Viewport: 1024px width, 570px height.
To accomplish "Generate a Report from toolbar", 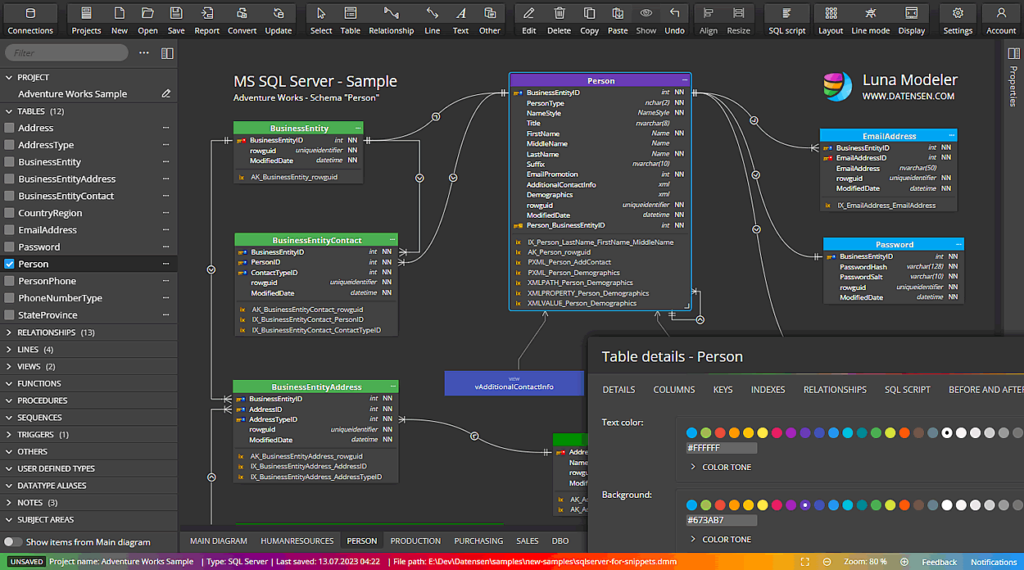I will (x=207, y=20).
